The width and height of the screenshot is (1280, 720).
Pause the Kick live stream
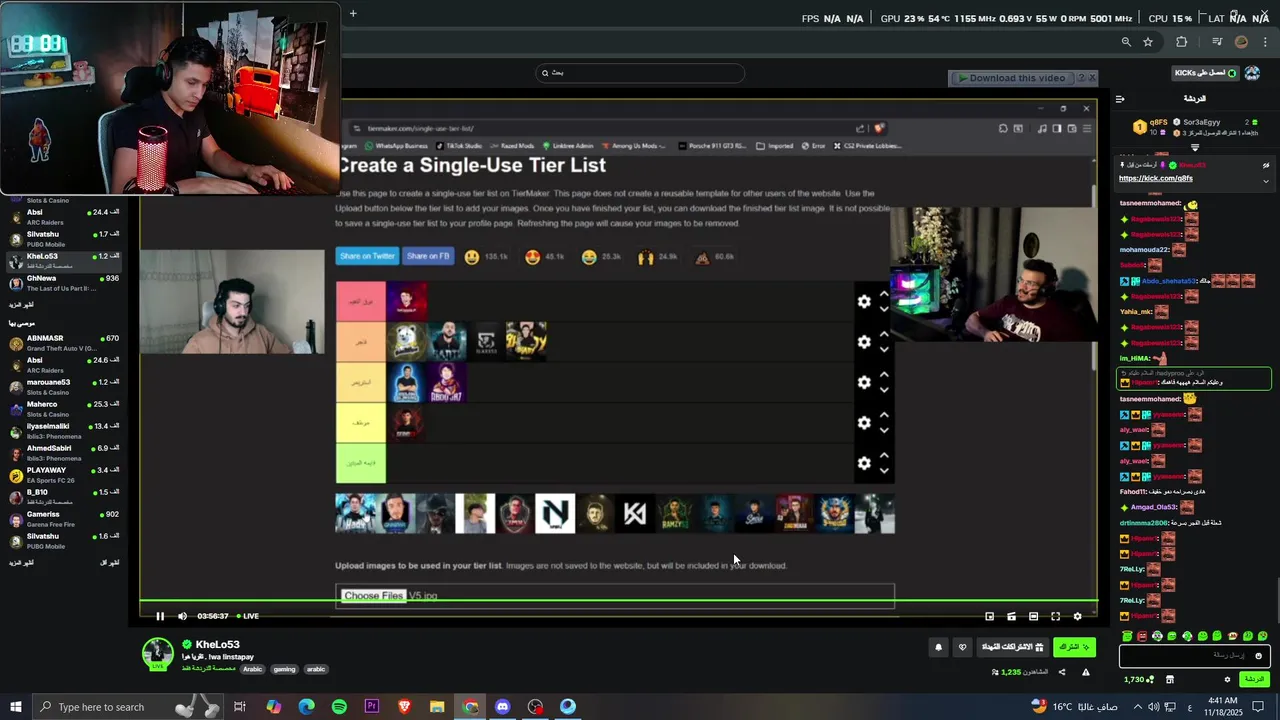click(x=160, y=616)
